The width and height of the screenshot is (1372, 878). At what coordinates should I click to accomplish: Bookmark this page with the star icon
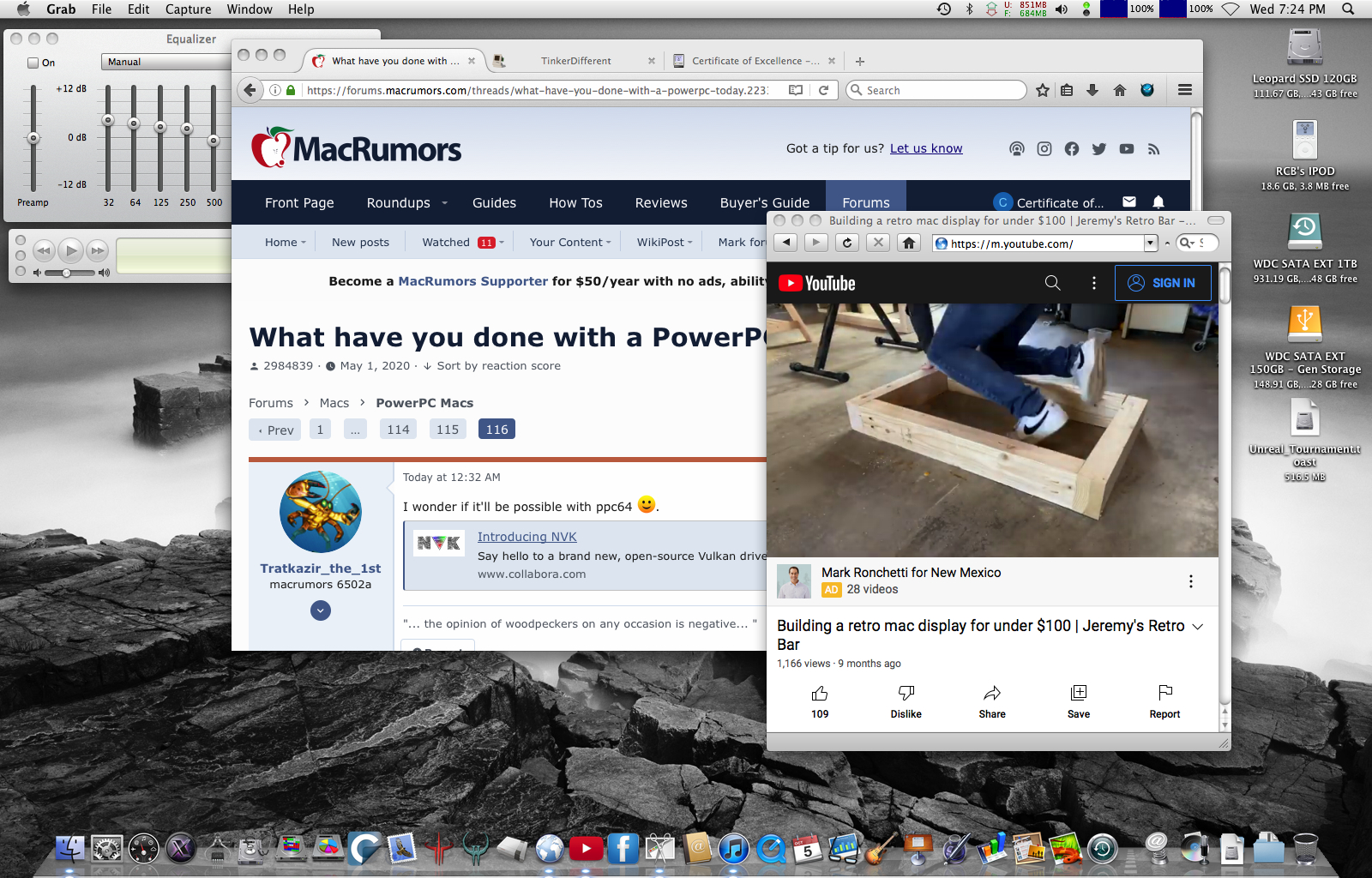[x=1043, y=90]
